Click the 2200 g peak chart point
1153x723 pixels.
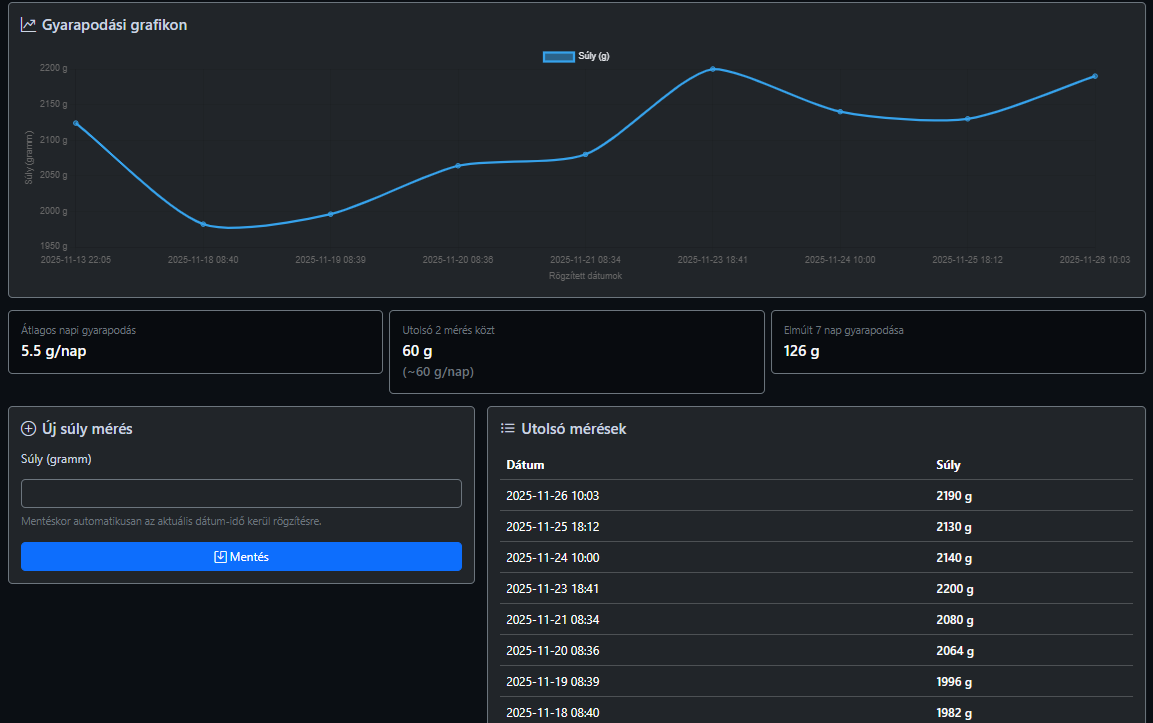713,69
